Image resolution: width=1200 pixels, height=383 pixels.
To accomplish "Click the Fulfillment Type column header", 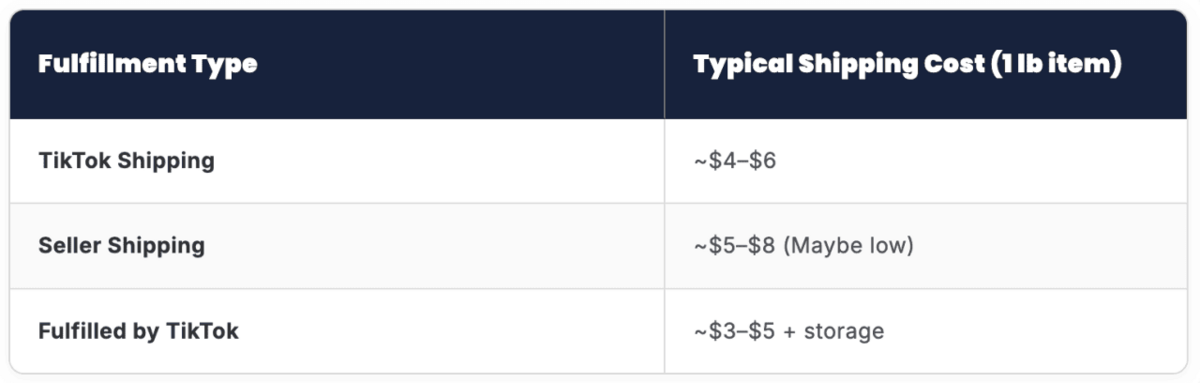I will (147, 65).
